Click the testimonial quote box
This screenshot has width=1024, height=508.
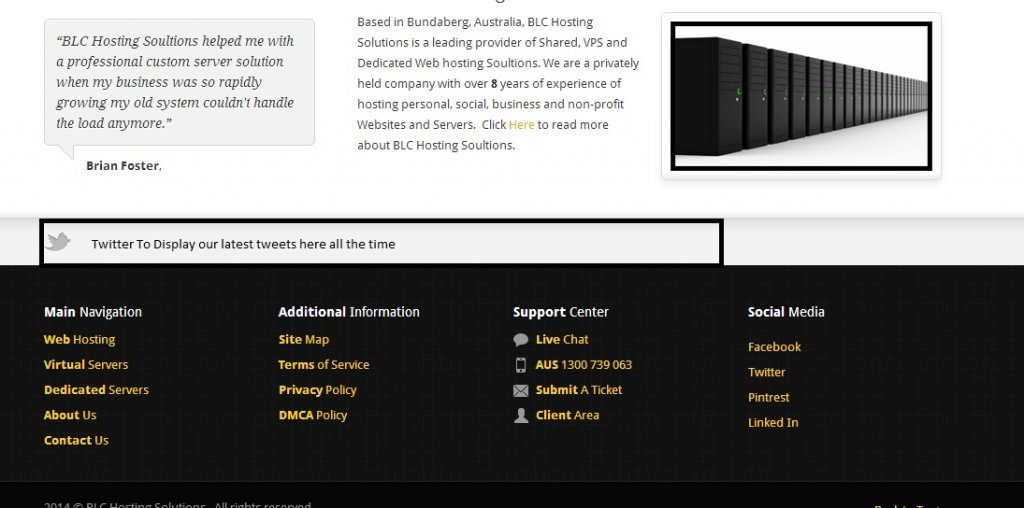pyautogui.click(x=180, y=82)
